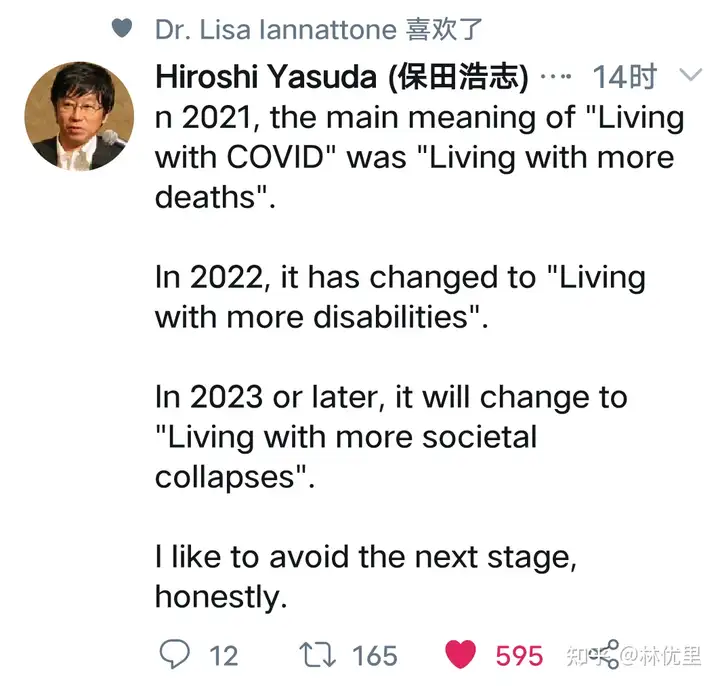Image resolution: width=720 pixels, height=686 pixels.
Task: Click the "I like to avoid" sentence
Action: (x=365, y=576)
